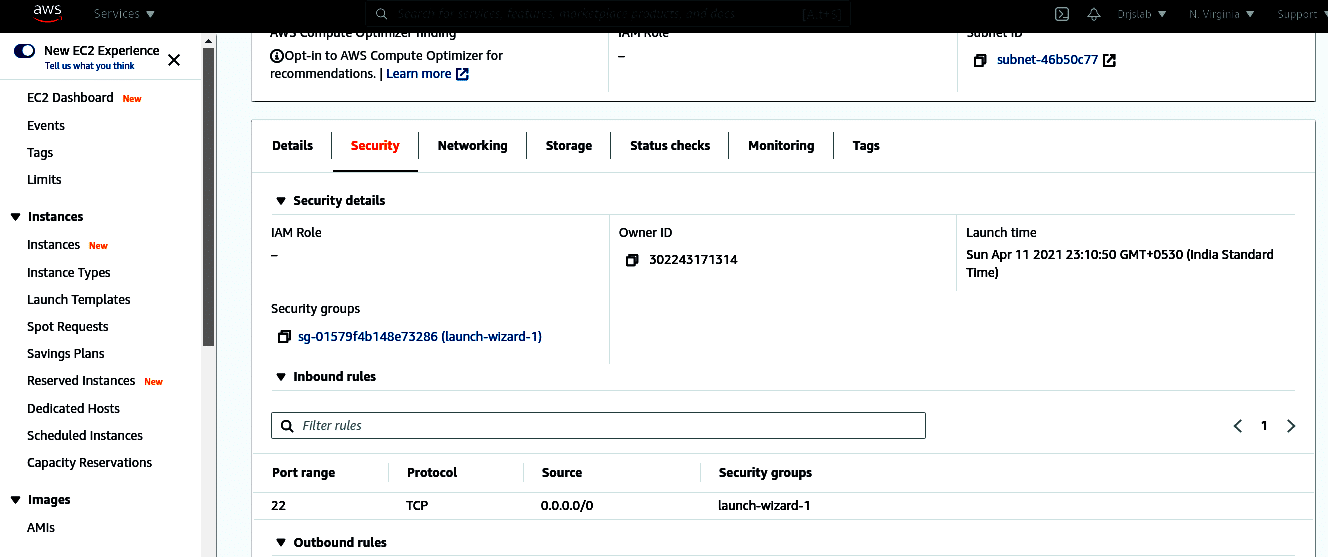Toggle the New EC2 Experience switch

[25, 51]
